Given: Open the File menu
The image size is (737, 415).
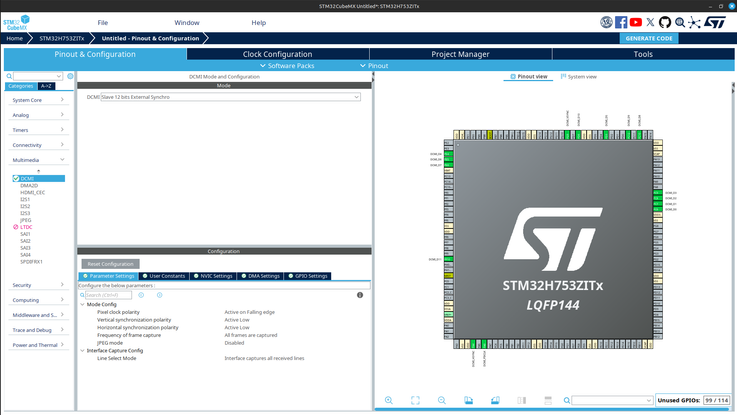Looking at the screenshot, I should (x=102, y=23).
